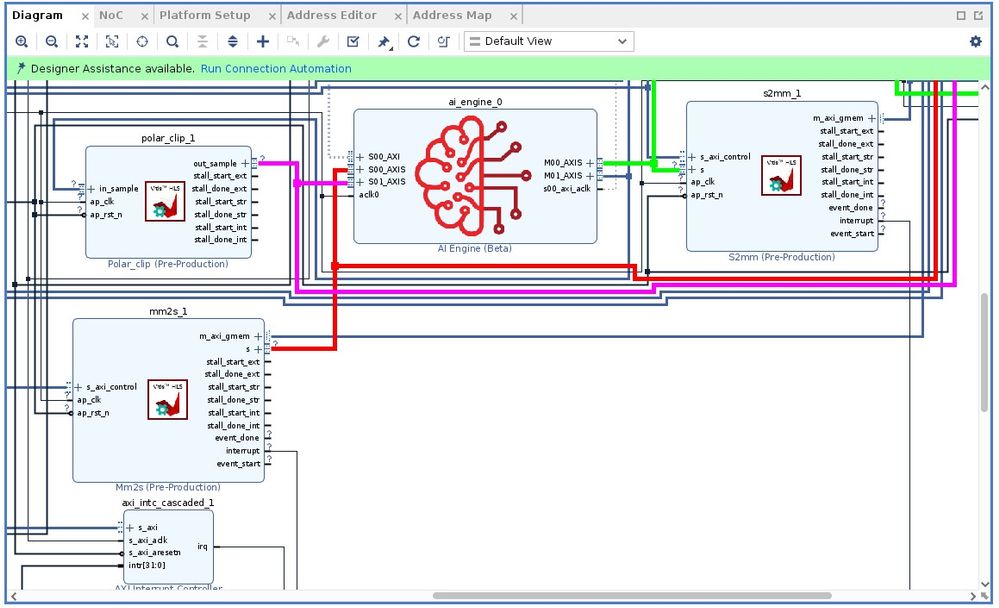Click the Designer Assistance wand icon

pos(21,68)
